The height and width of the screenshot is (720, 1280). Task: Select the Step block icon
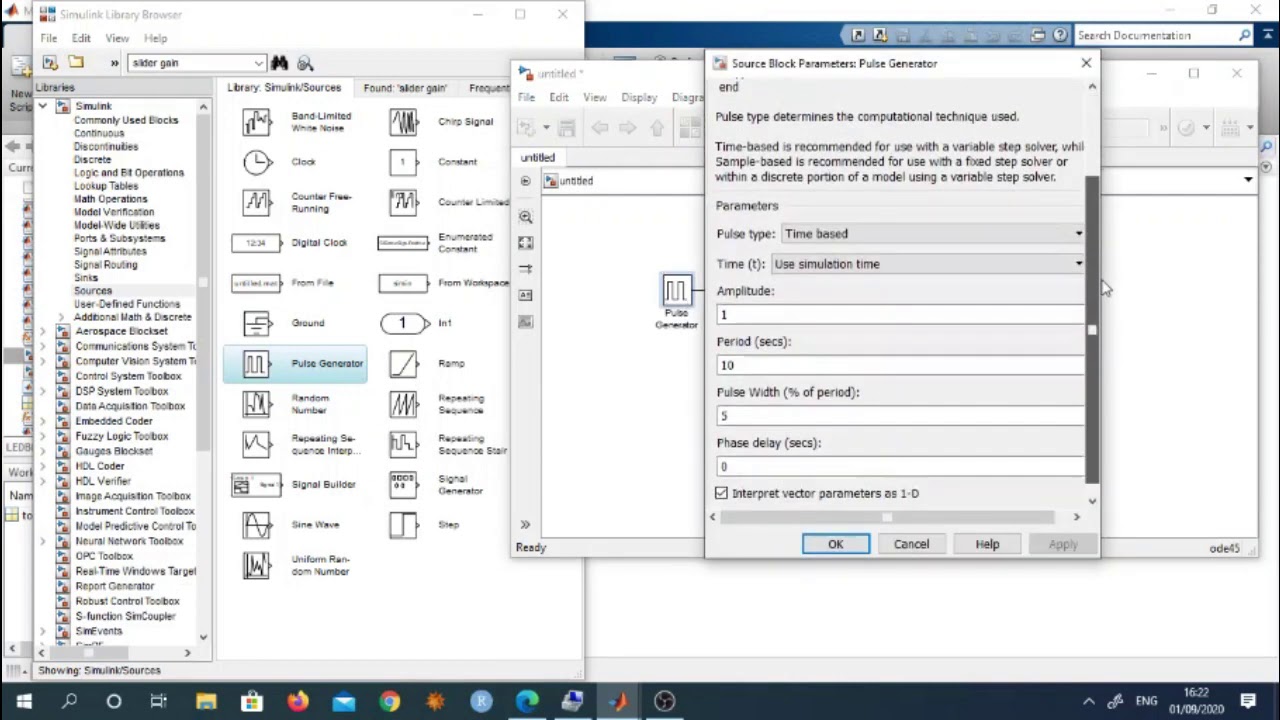click(x=403, y=525)
